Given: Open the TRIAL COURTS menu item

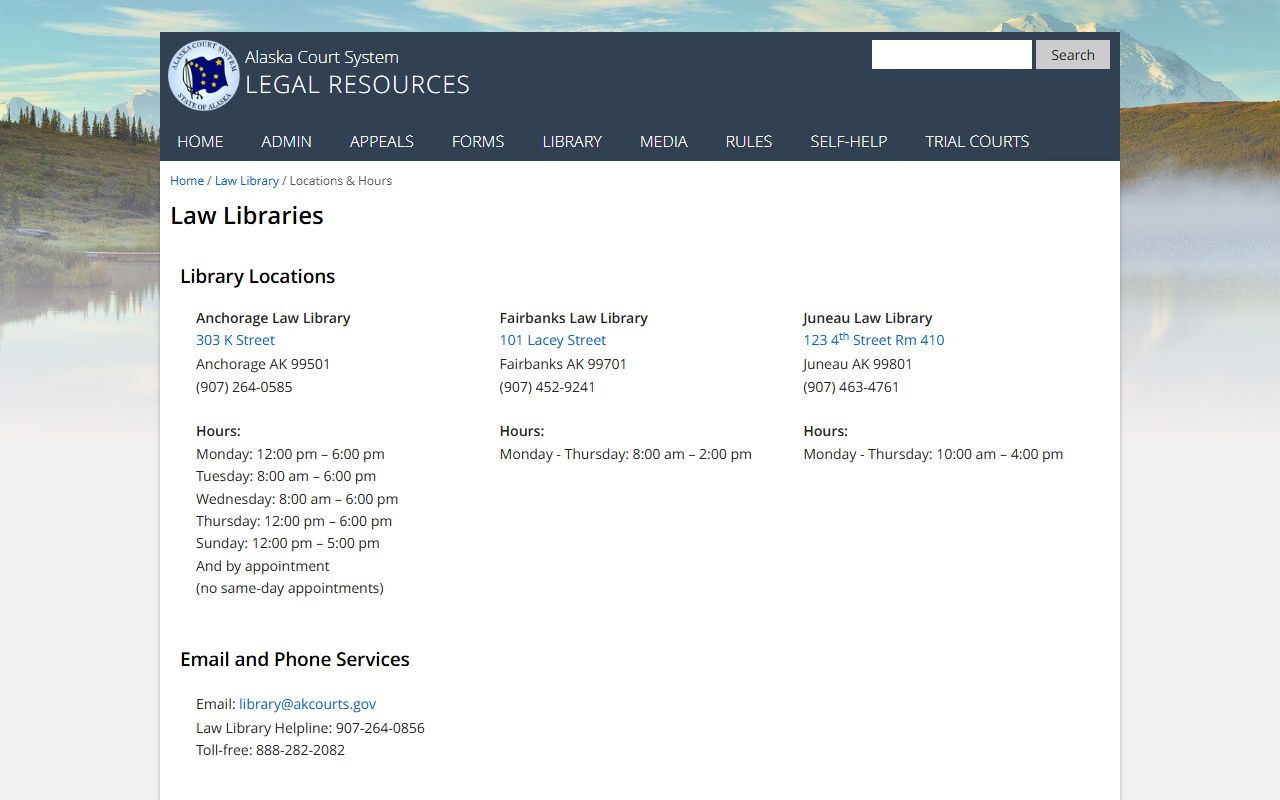Looking at the screenshot, I should click(977, 141).
